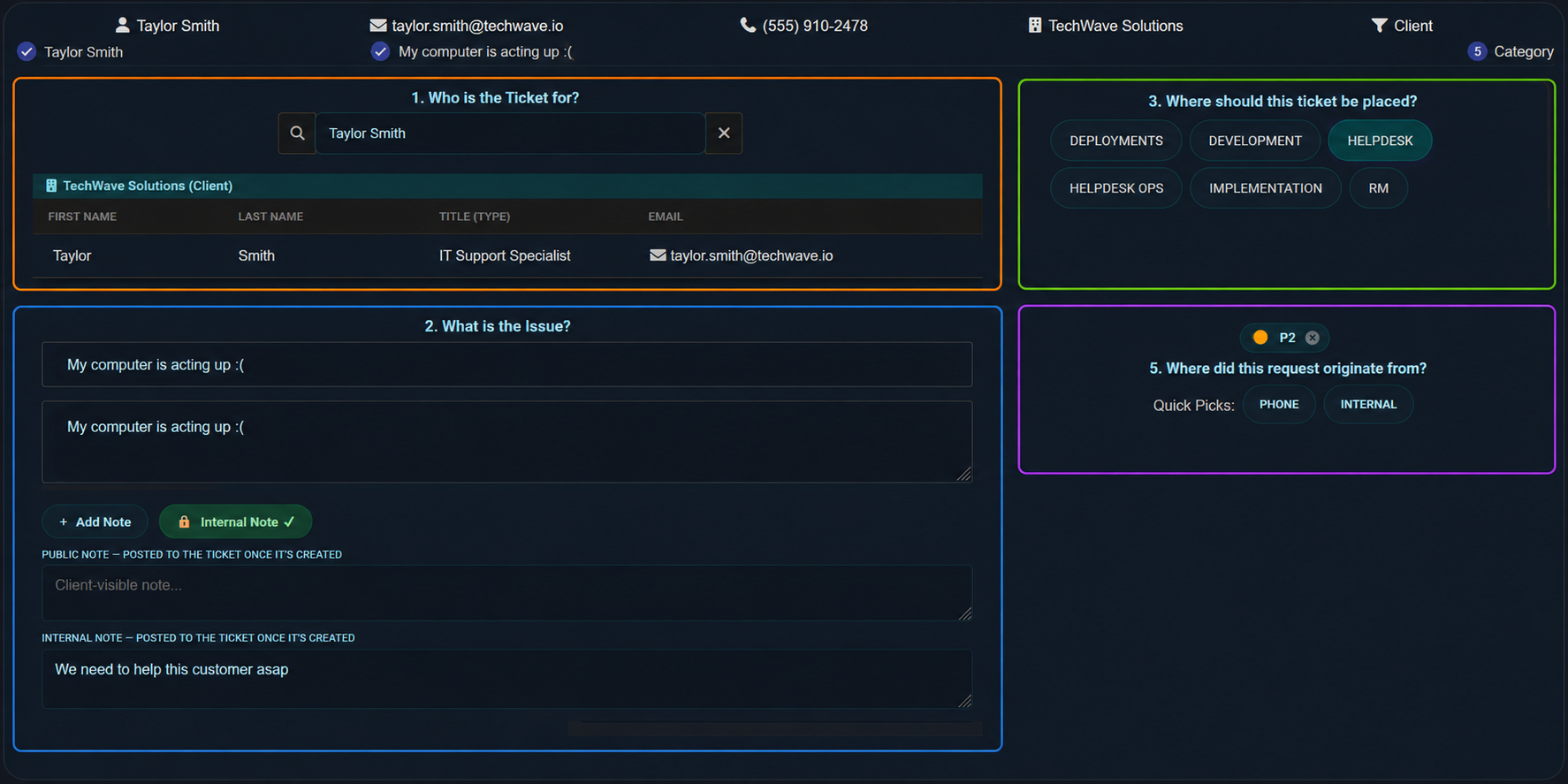Click the internal note resize handle
Image resolution: width=1568 pixels, height=784 pixels.
click(964, 700)
